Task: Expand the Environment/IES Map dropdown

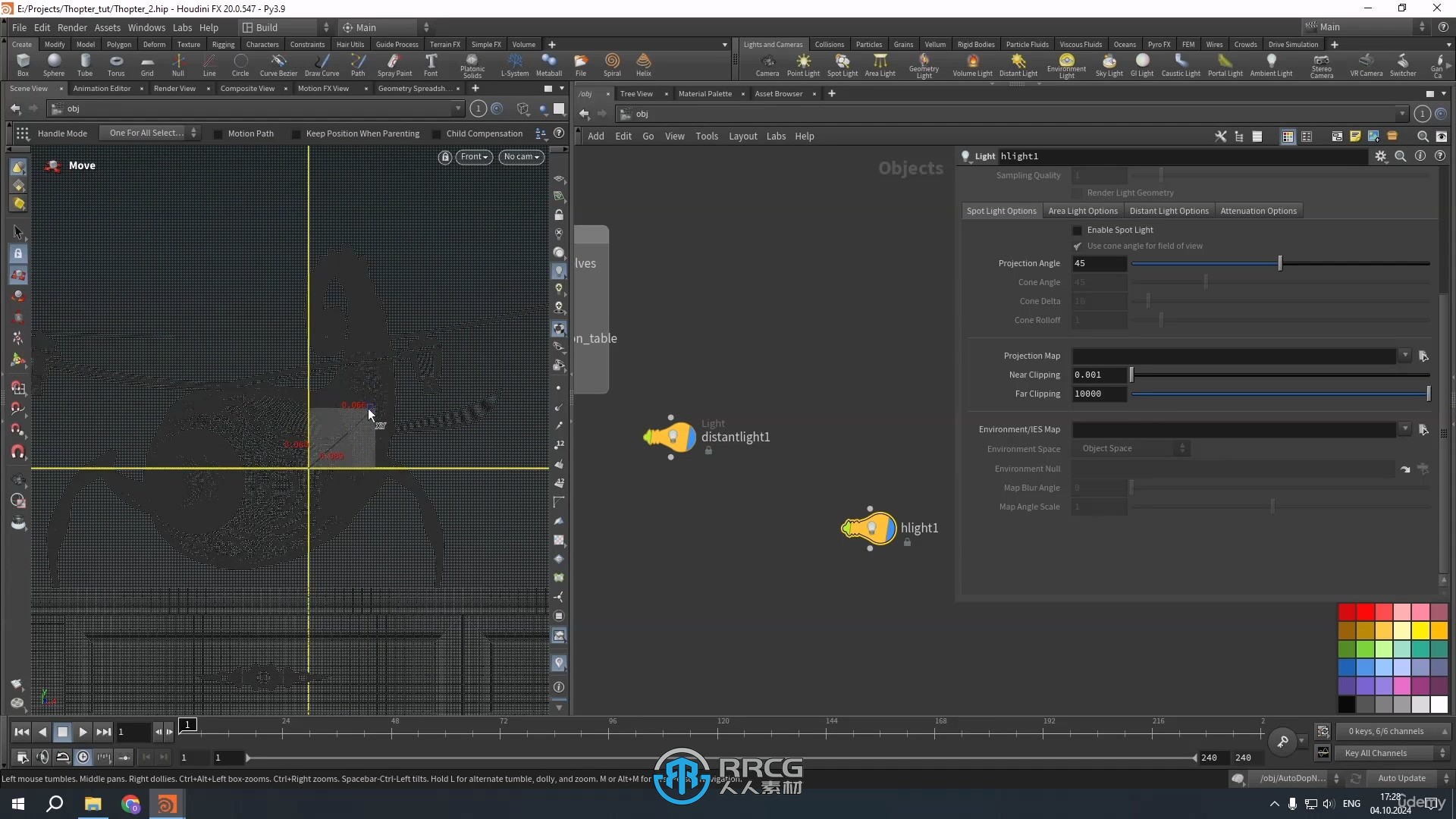Action: tap(1405, 429)
